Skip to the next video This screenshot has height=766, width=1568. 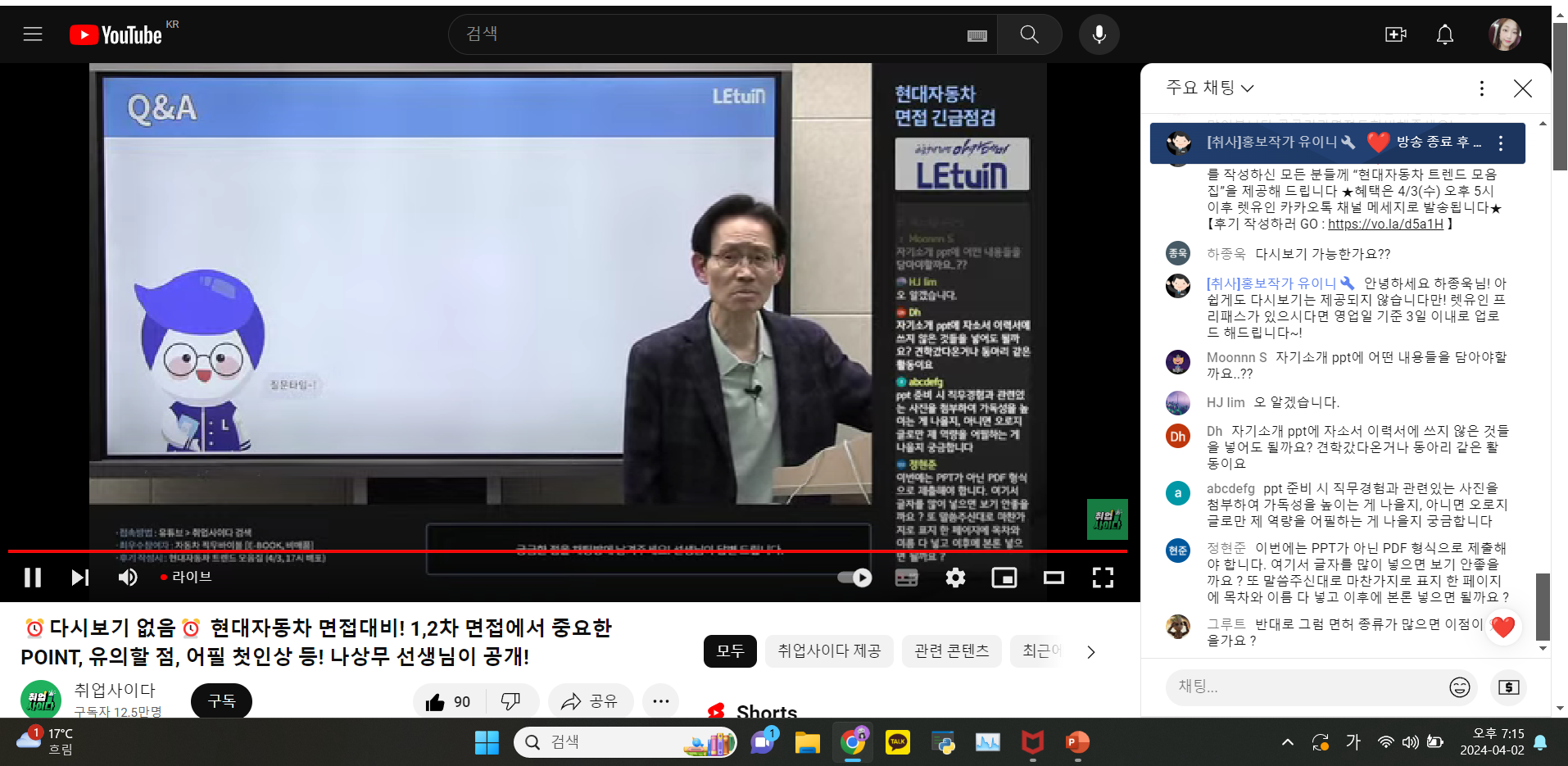(79, 578)
